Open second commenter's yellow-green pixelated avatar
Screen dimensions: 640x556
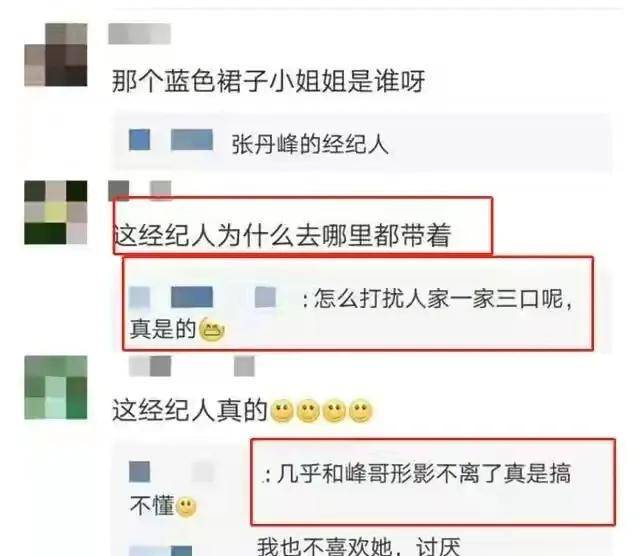pos(56,212)
